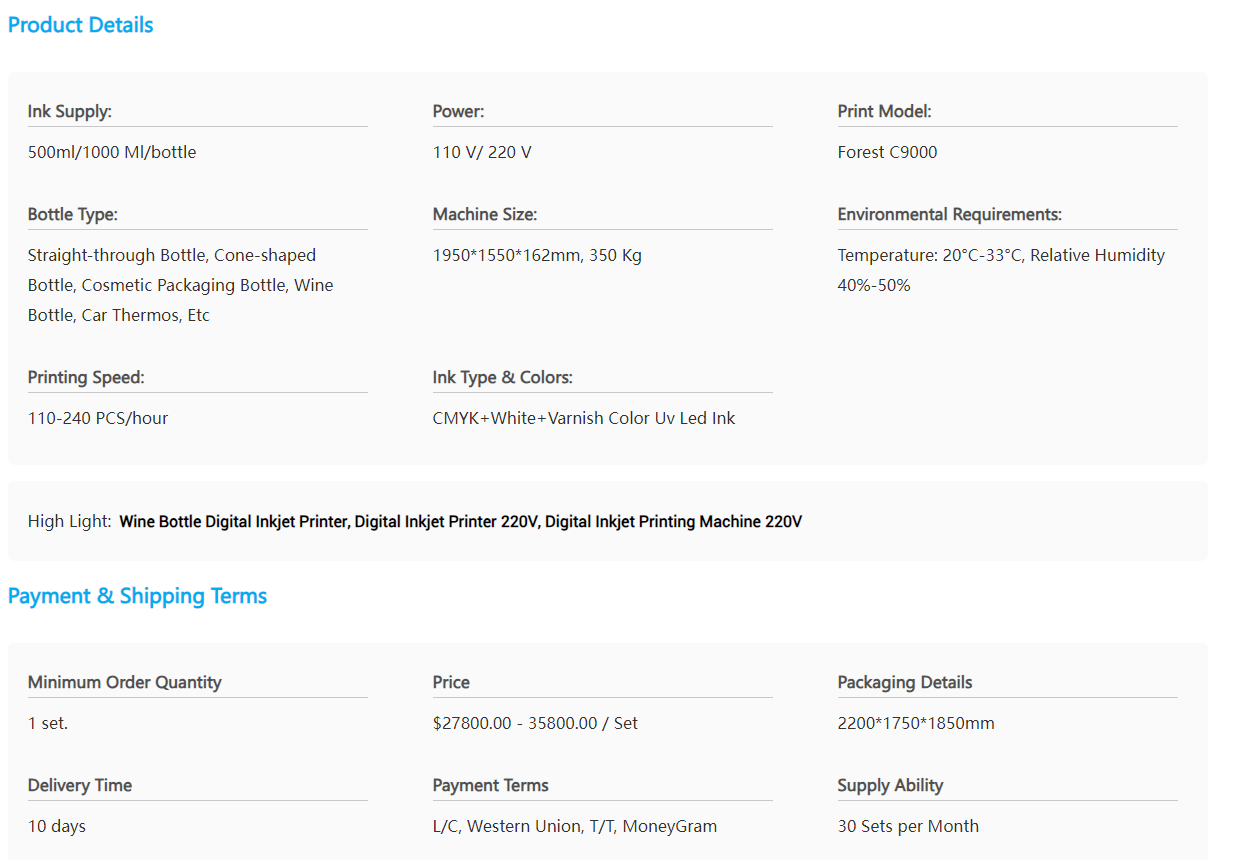Click the 110 V/ 220 V power value
1257x860 pixels.
(x=482, y=152)
